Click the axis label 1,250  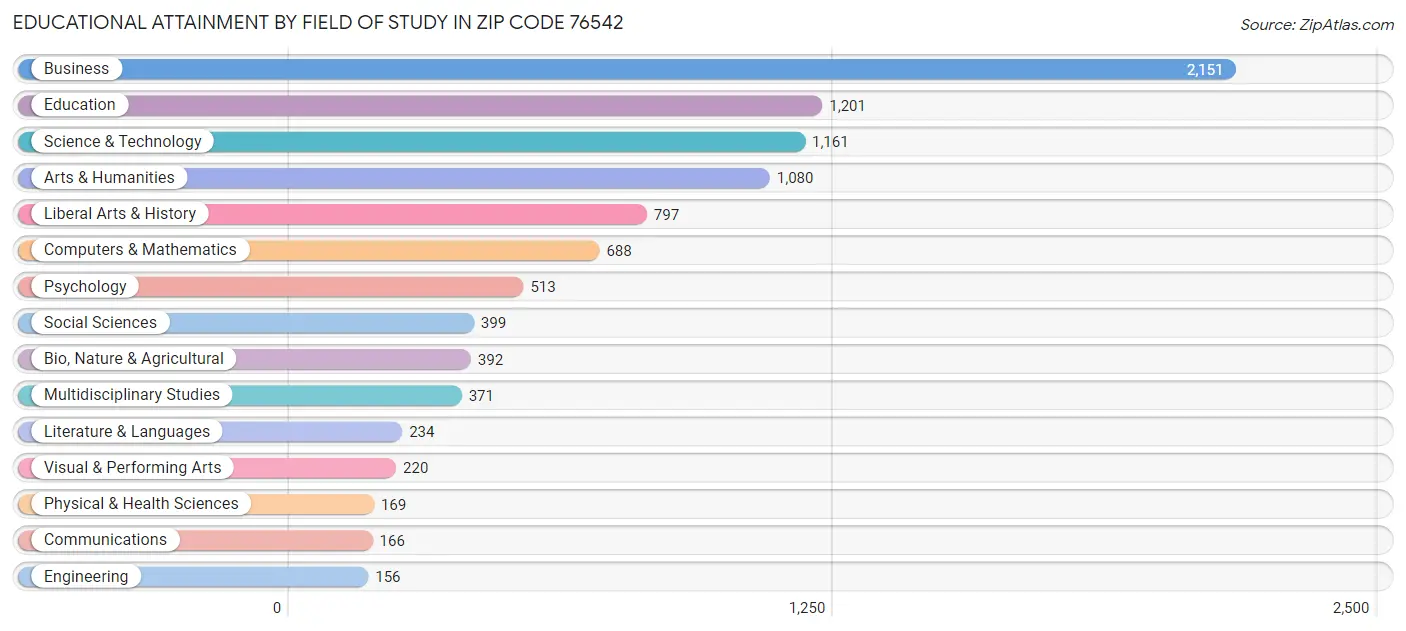[807, 608]
